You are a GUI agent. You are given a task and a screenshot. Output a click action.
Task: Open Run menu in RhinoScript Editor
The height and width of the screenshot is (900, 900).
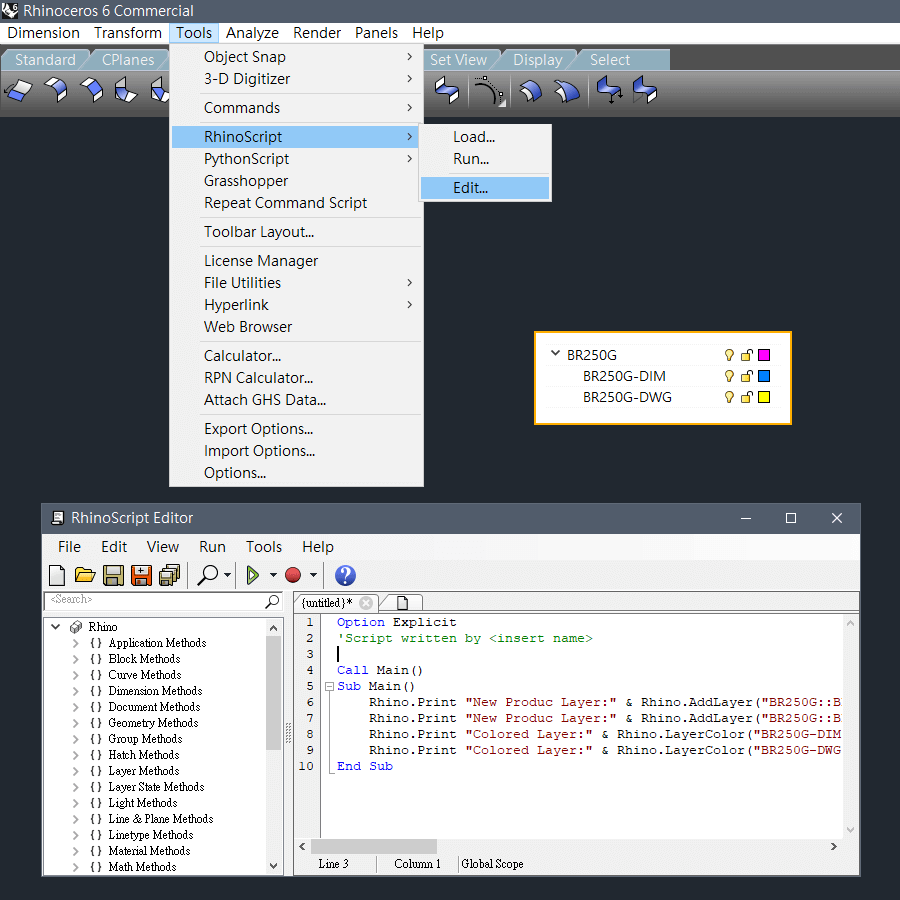(212, 547)
